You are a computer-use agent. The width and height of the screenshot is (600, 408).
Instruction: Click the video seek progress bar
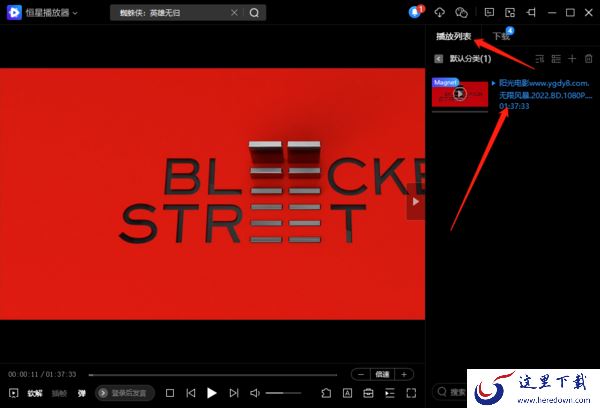point(213,375)
